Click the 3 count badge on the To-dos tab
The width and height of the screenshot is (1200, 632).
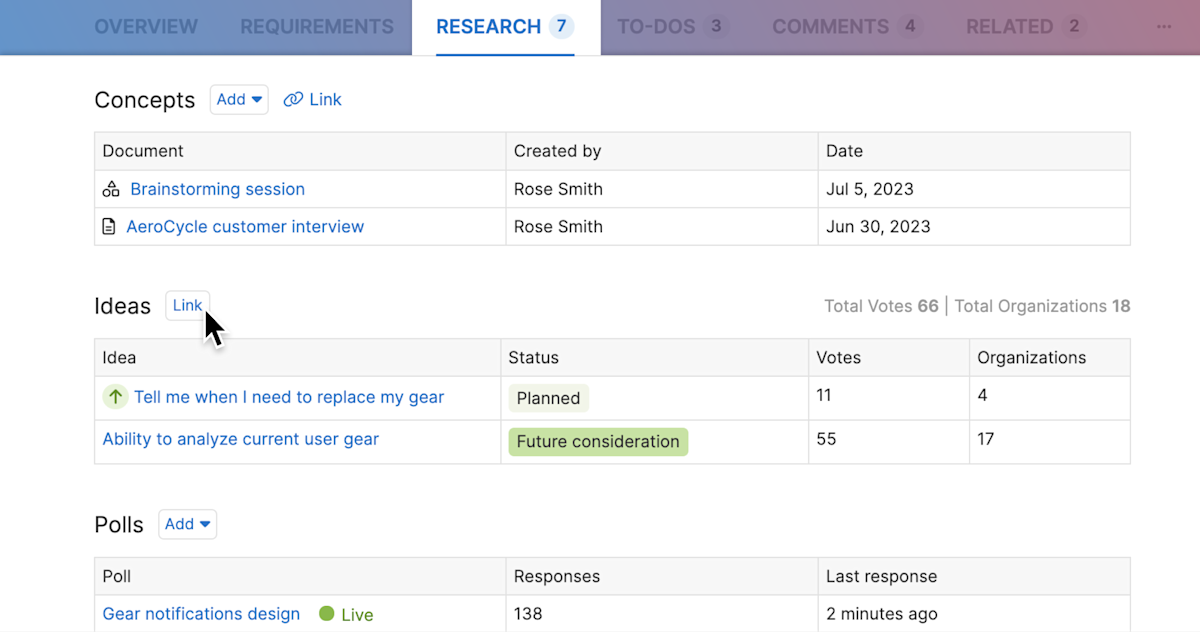(716, 27)
